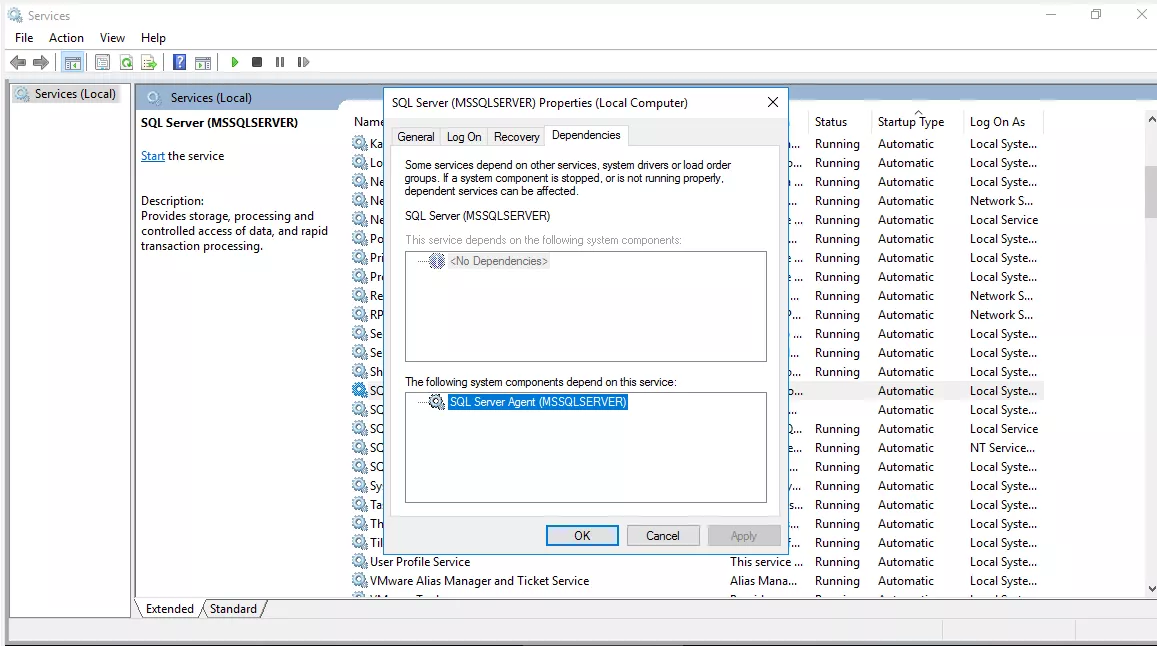Click gear icon of the 'Sh' service row
Viewport: 1157px width, 646px height.
pyautogui.click(x=359, y=371)
